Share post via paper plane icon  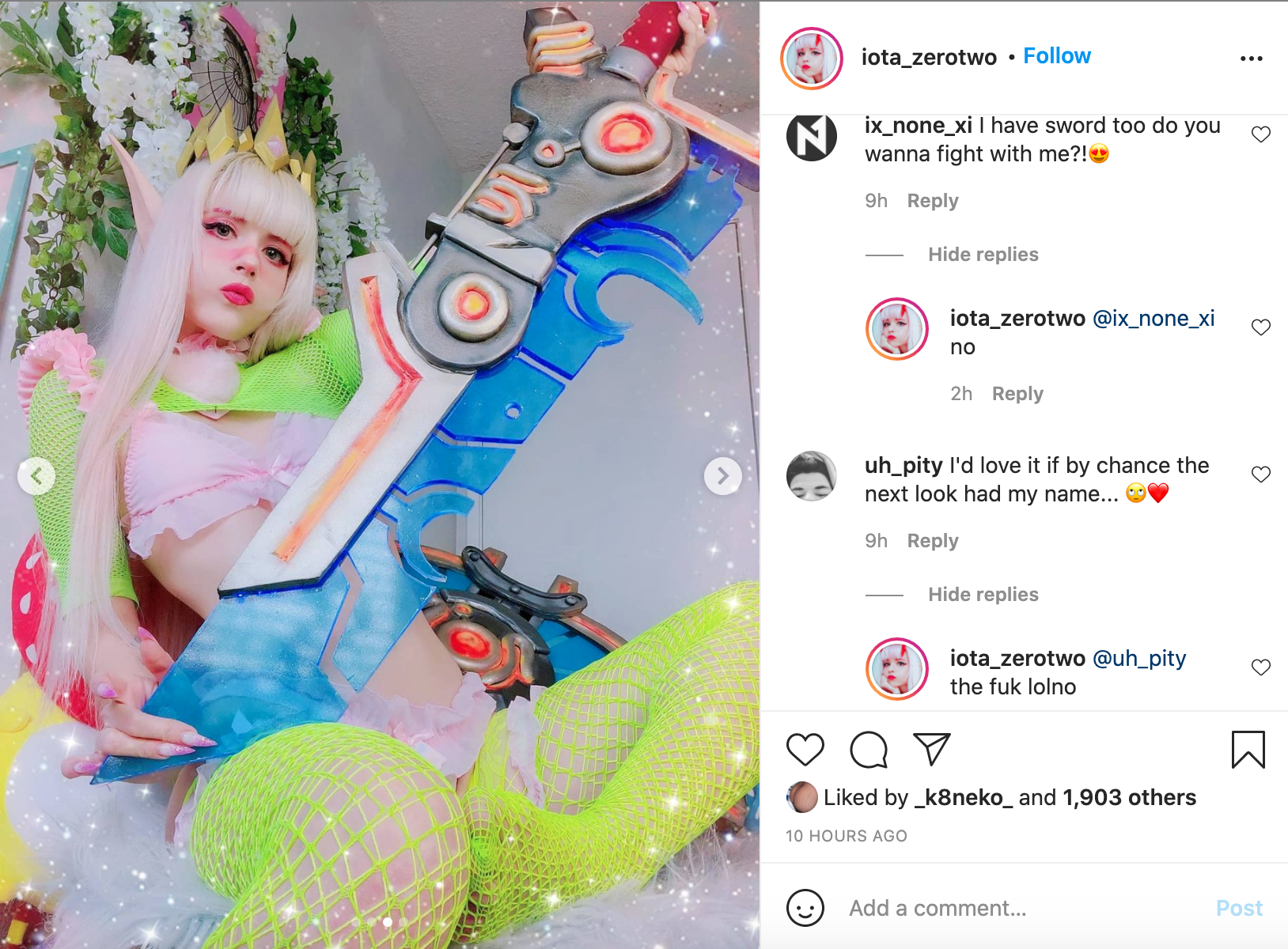coord(931,749)
